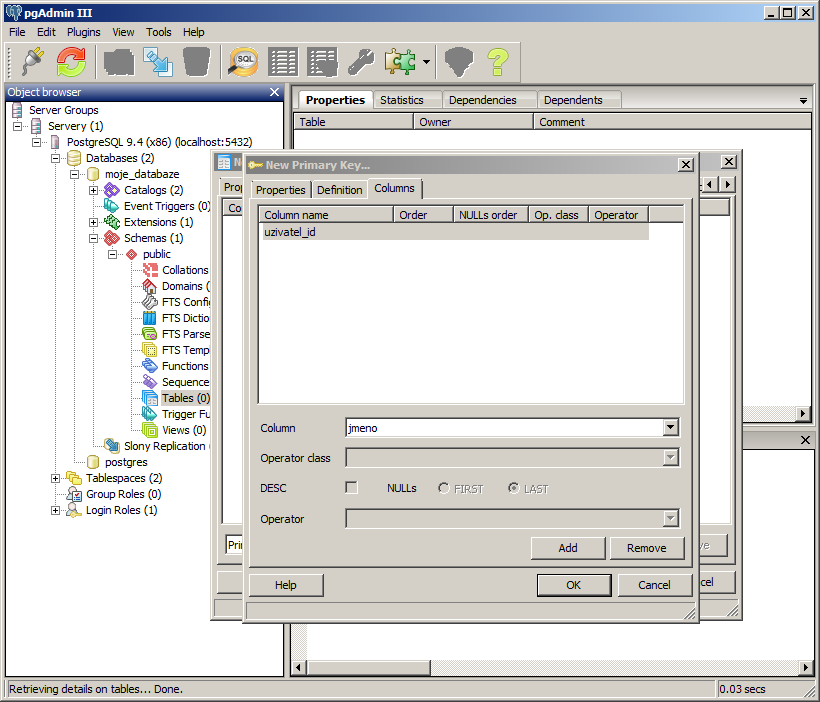
Task: Select the NULLs LAST radio button
Action: point(514,488)
